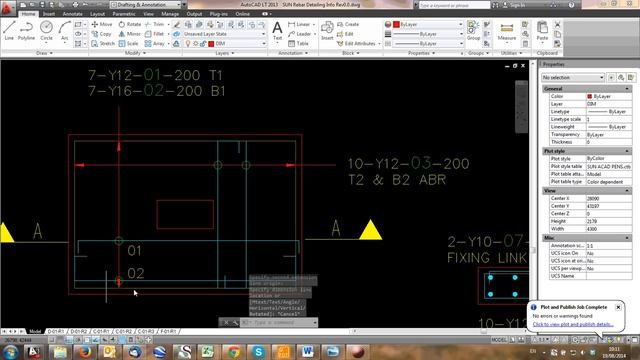
Task: Open Google Chrome from the taskbar
Action: pyautogui.click(x=233, y=351)
